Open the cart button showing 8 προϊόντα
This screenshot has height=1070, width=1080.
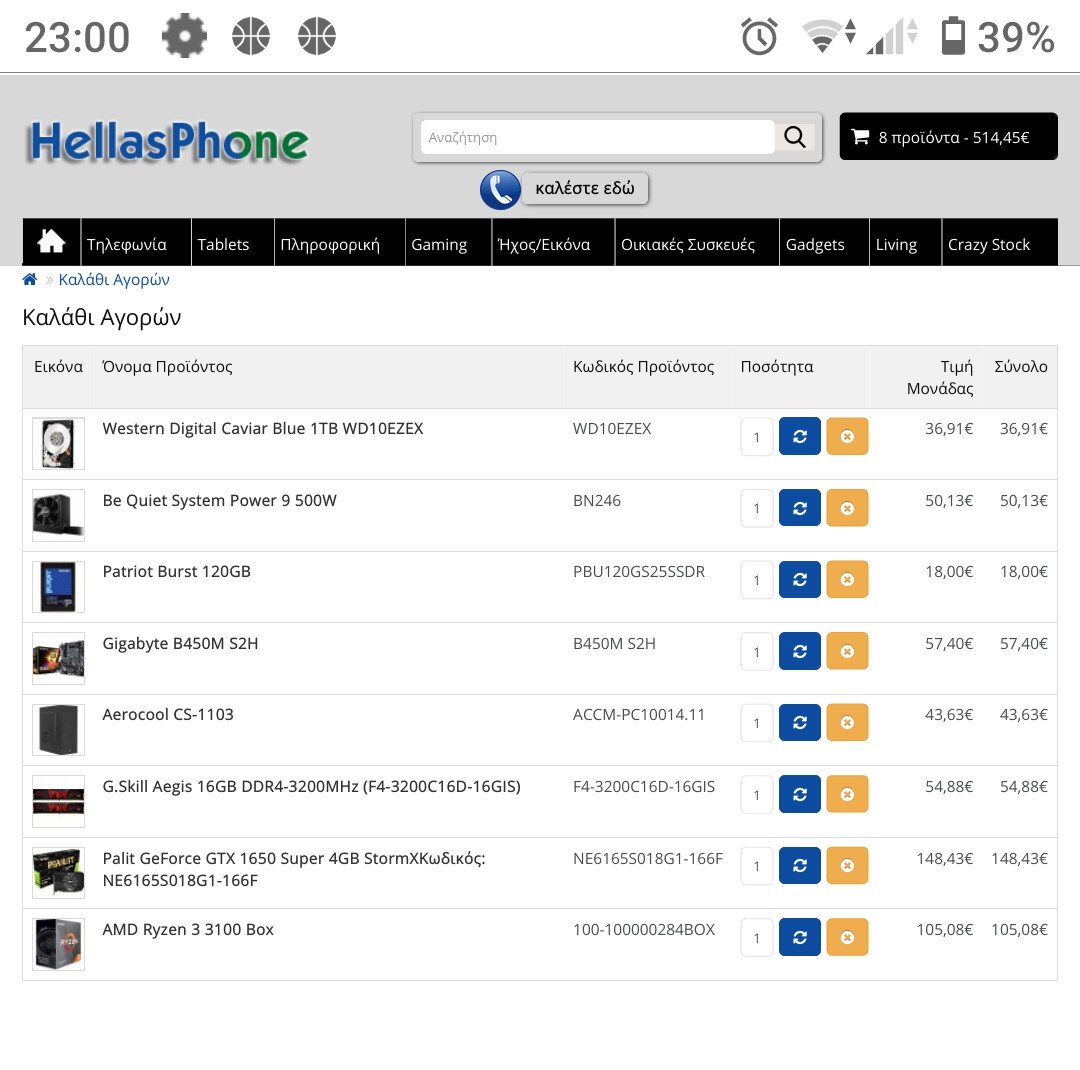coord(948,136)
